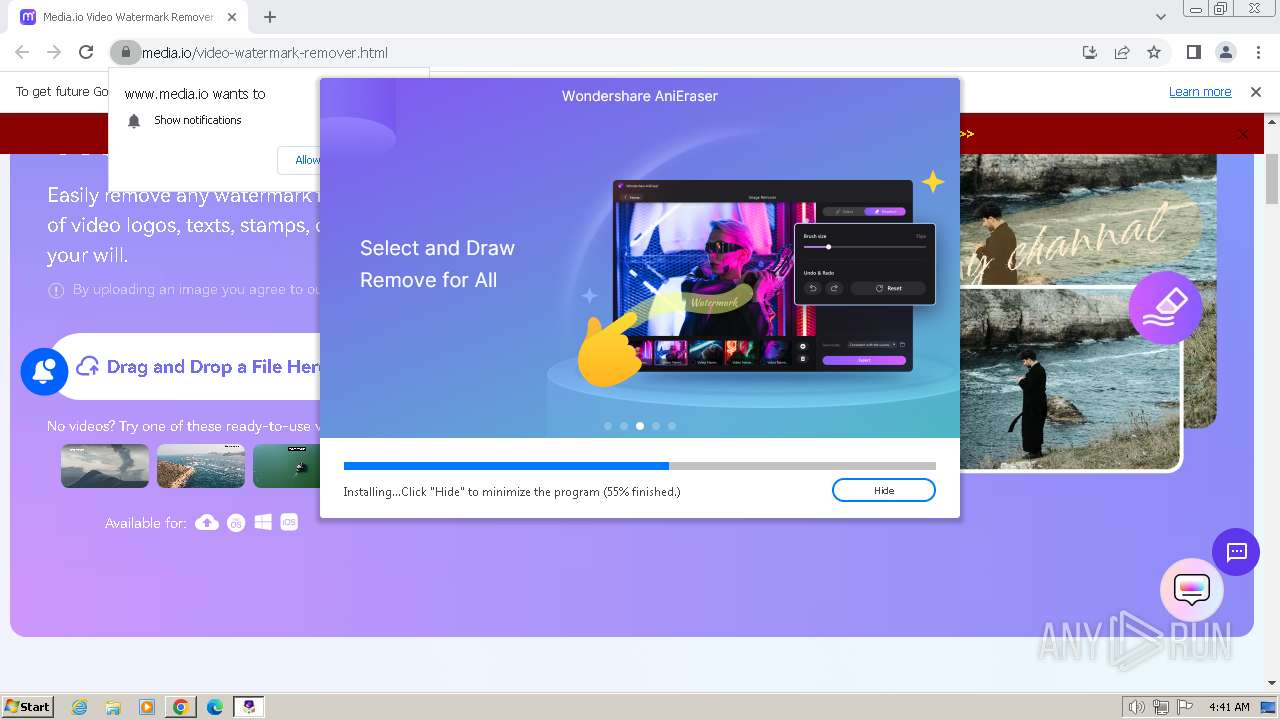
Task: Open Chrome from taskbar
Action: (x=181, y=707)
